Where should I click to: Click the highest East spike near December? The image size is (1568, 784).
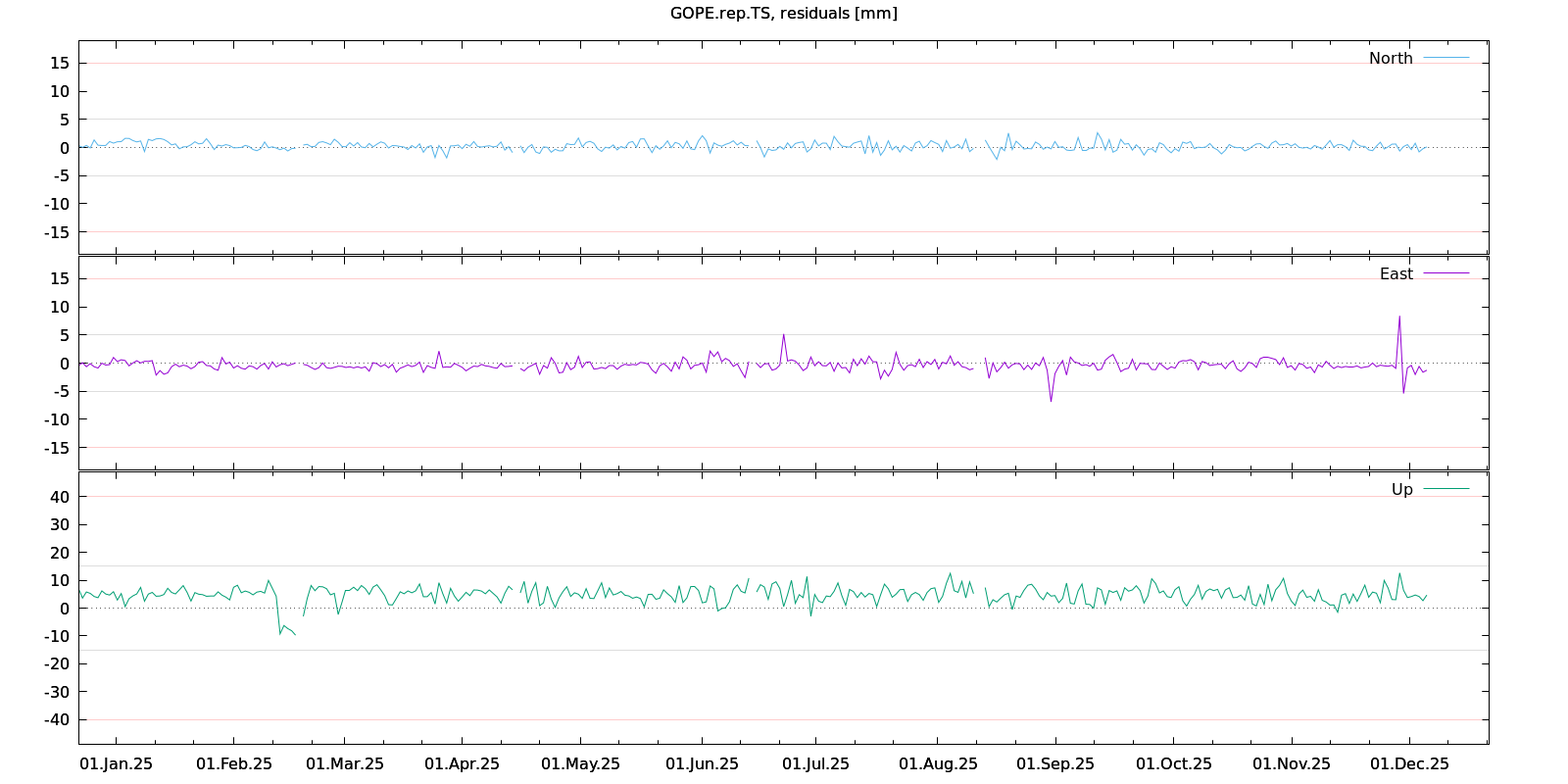pos(1399,317)
